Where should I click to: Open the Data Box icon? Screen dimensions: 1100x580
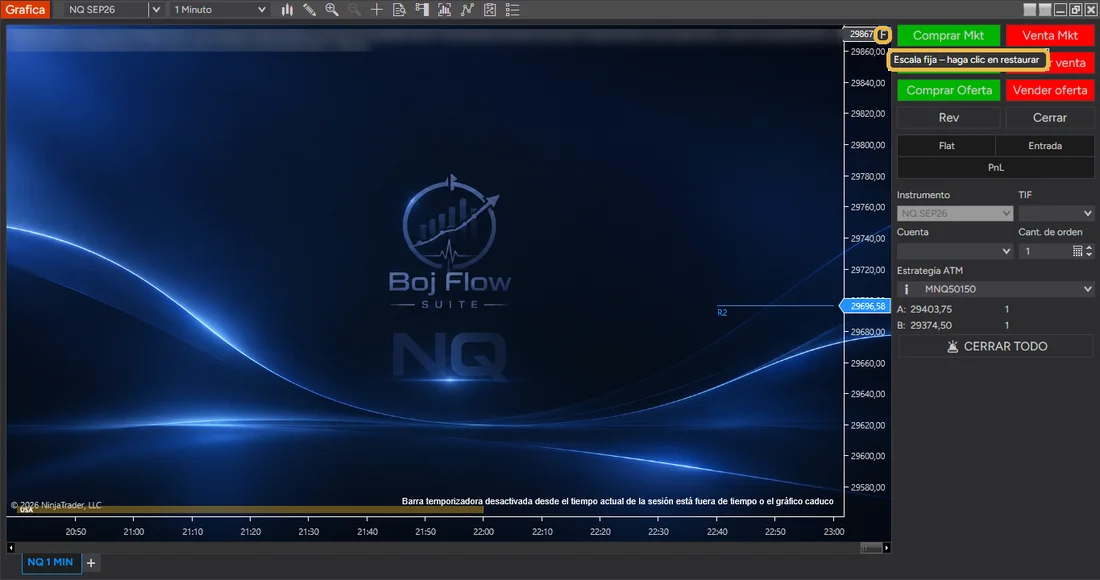point(399,10)
